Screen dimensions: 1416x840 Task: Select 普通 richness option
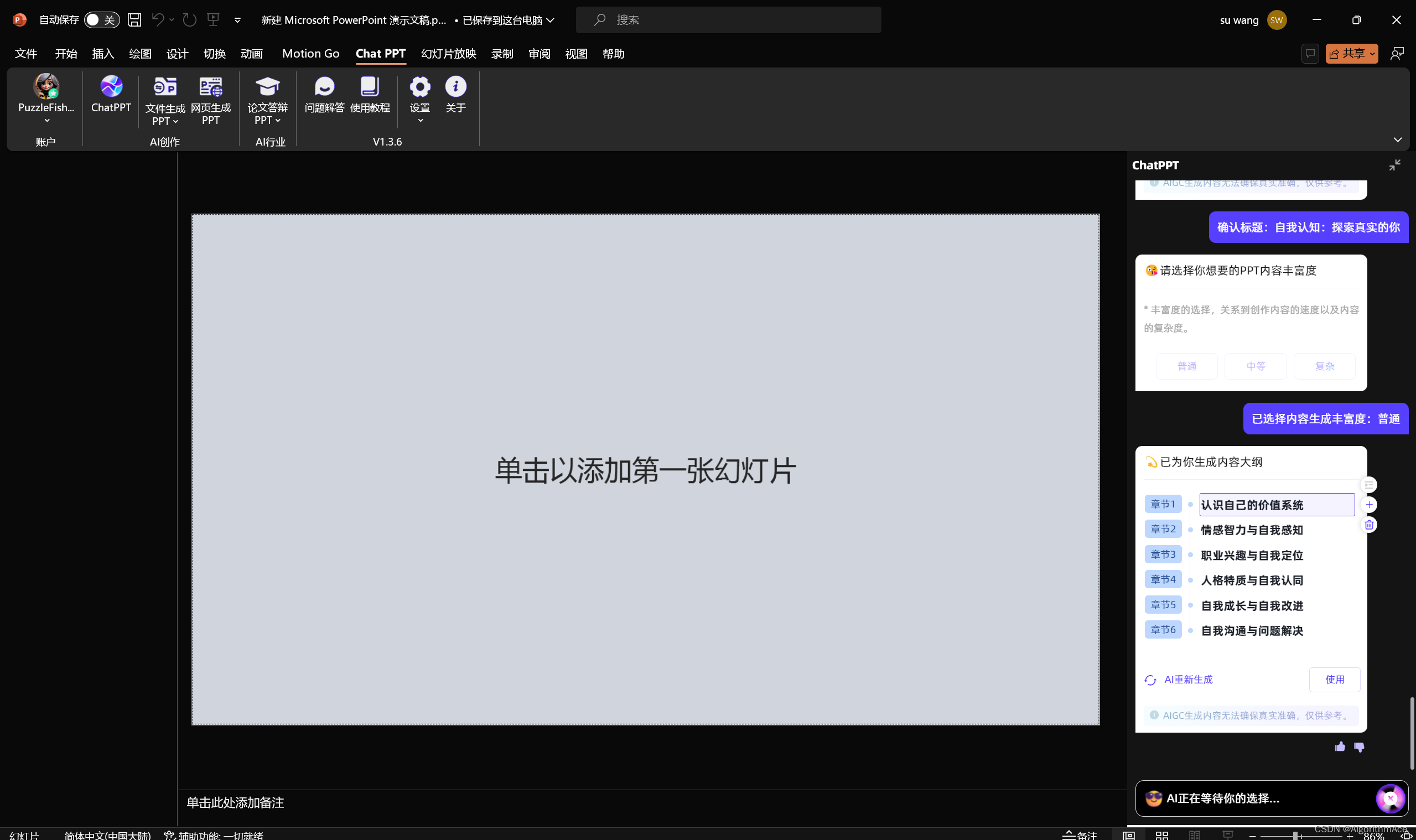(x=1186, y=366)
